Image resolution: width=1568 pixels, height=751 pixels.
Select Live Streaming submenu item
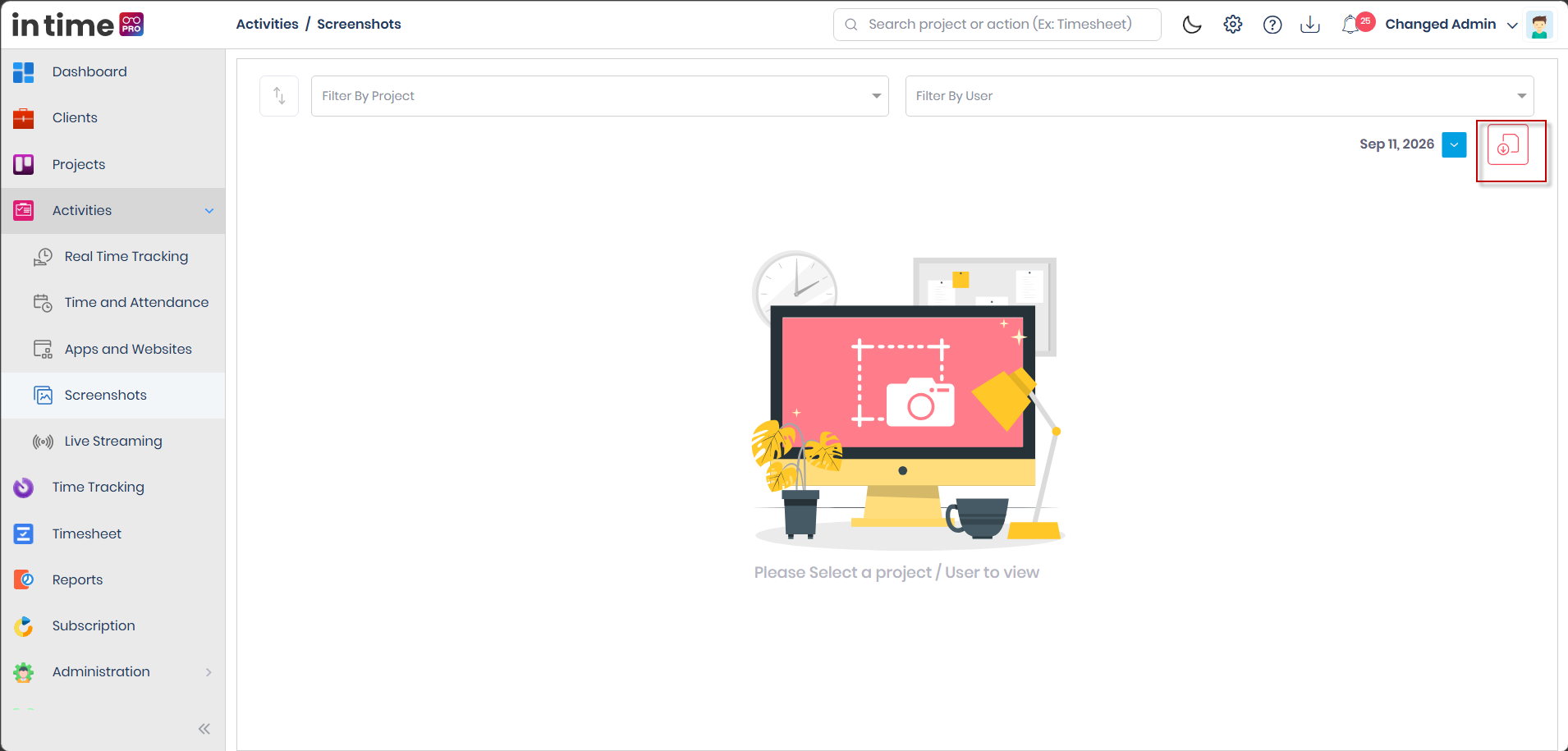coord(113,442)
